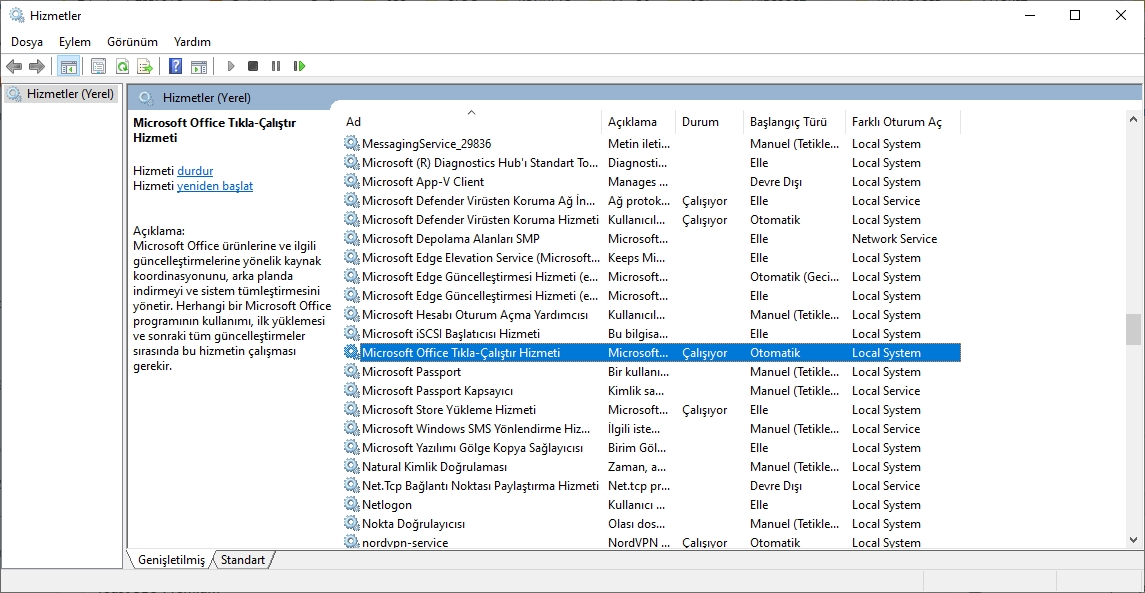Screen dimensions: 1145x593
Task: Click the Forward arrow in the toolbar
Action: coord(37,66)
